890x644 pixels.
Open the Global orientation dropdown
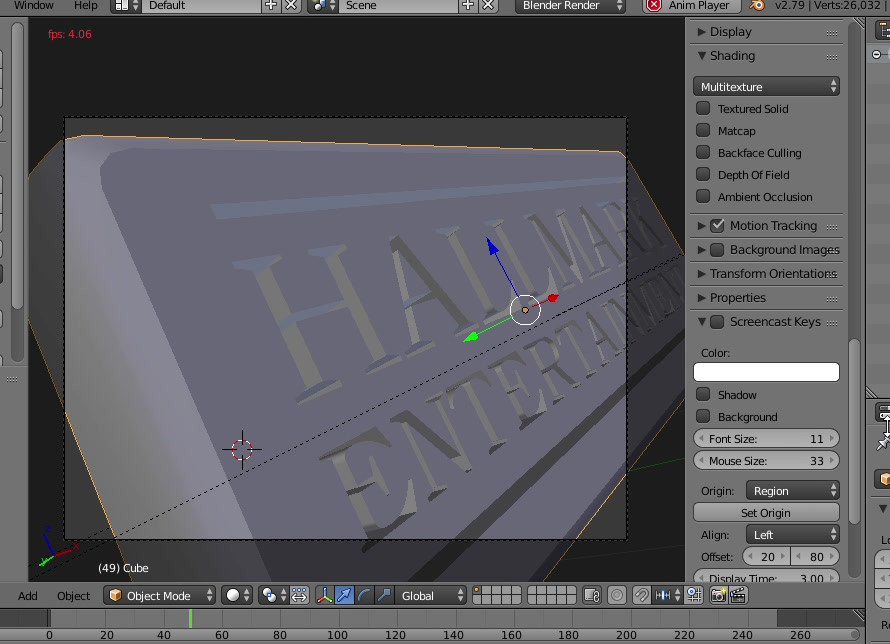pyautogui.click(x=430, y=595)
